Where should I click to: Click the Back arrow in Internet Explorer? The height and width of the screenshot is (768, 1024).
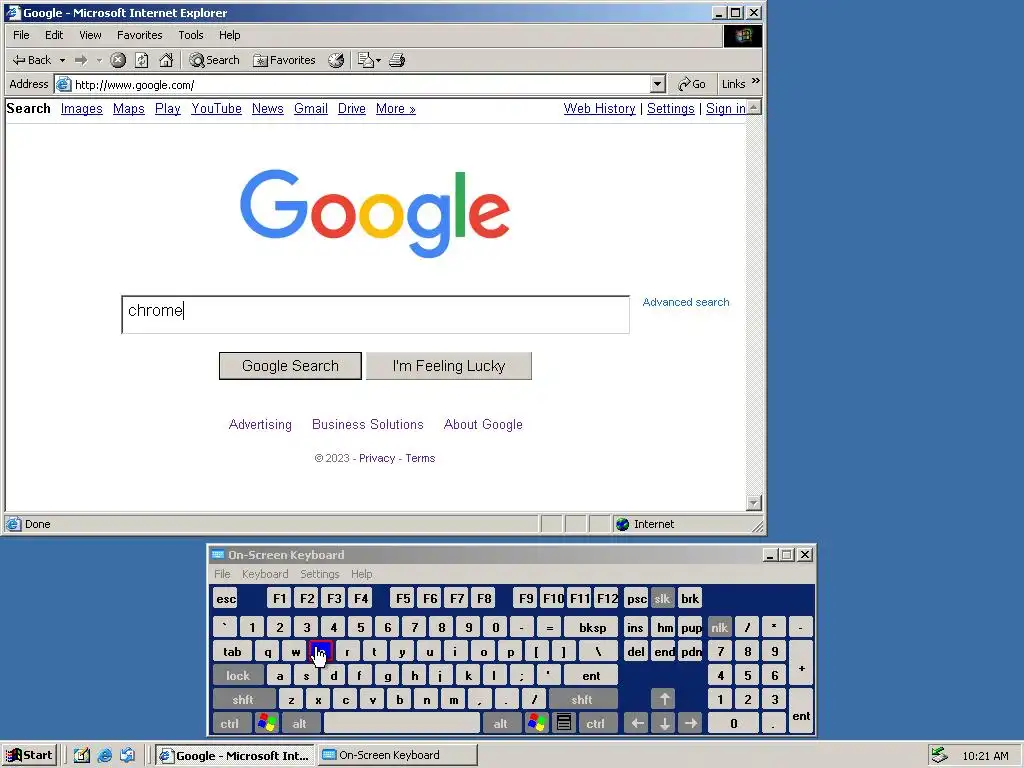tap(31, 60)
